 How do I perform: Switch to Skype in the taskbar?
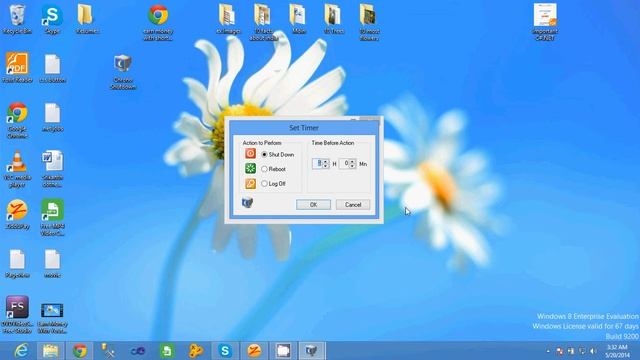pos(224,351)
